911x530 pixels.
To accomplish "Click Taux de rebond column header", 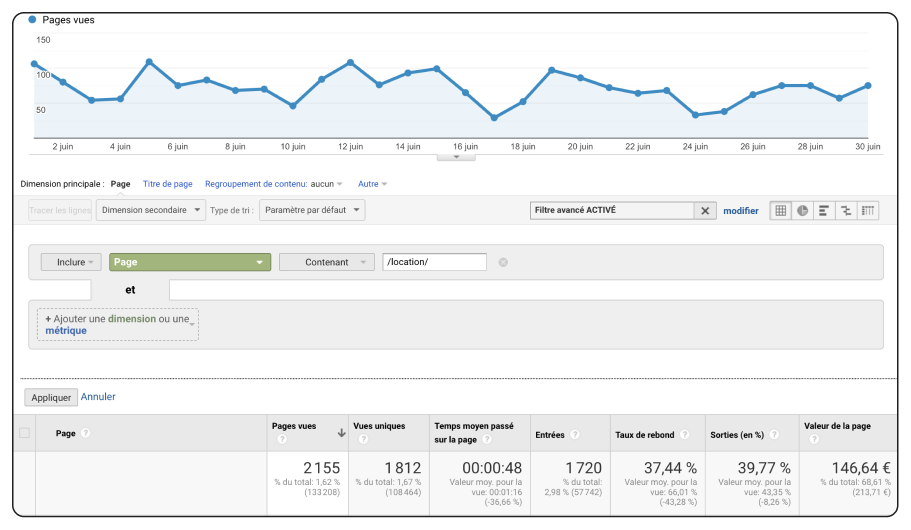I will pos(644,435).
